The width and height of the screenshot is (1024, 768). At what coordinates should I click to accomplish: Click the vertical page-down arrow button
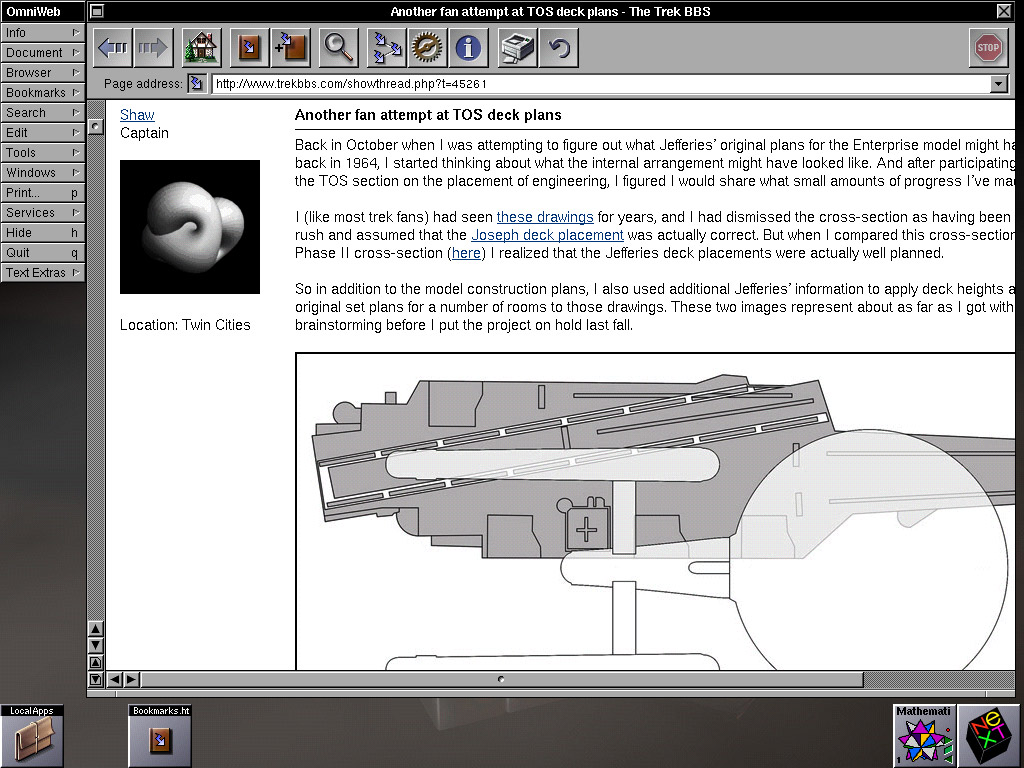pos(96,679)
